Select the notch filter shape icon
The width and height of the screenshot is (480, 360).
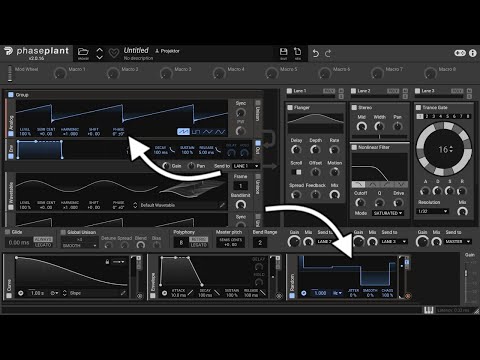(x=401, y=184)
